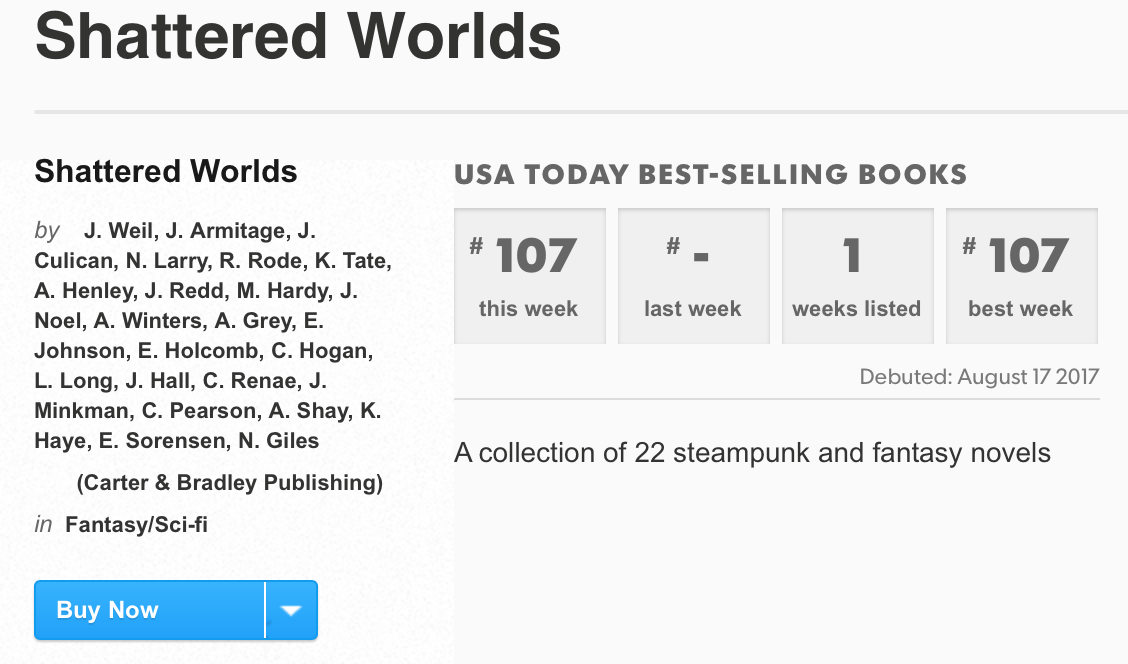Click the steampunk and fantasy collection description
This screenshot has width=1128, height=664.
(x=752, y=453)
